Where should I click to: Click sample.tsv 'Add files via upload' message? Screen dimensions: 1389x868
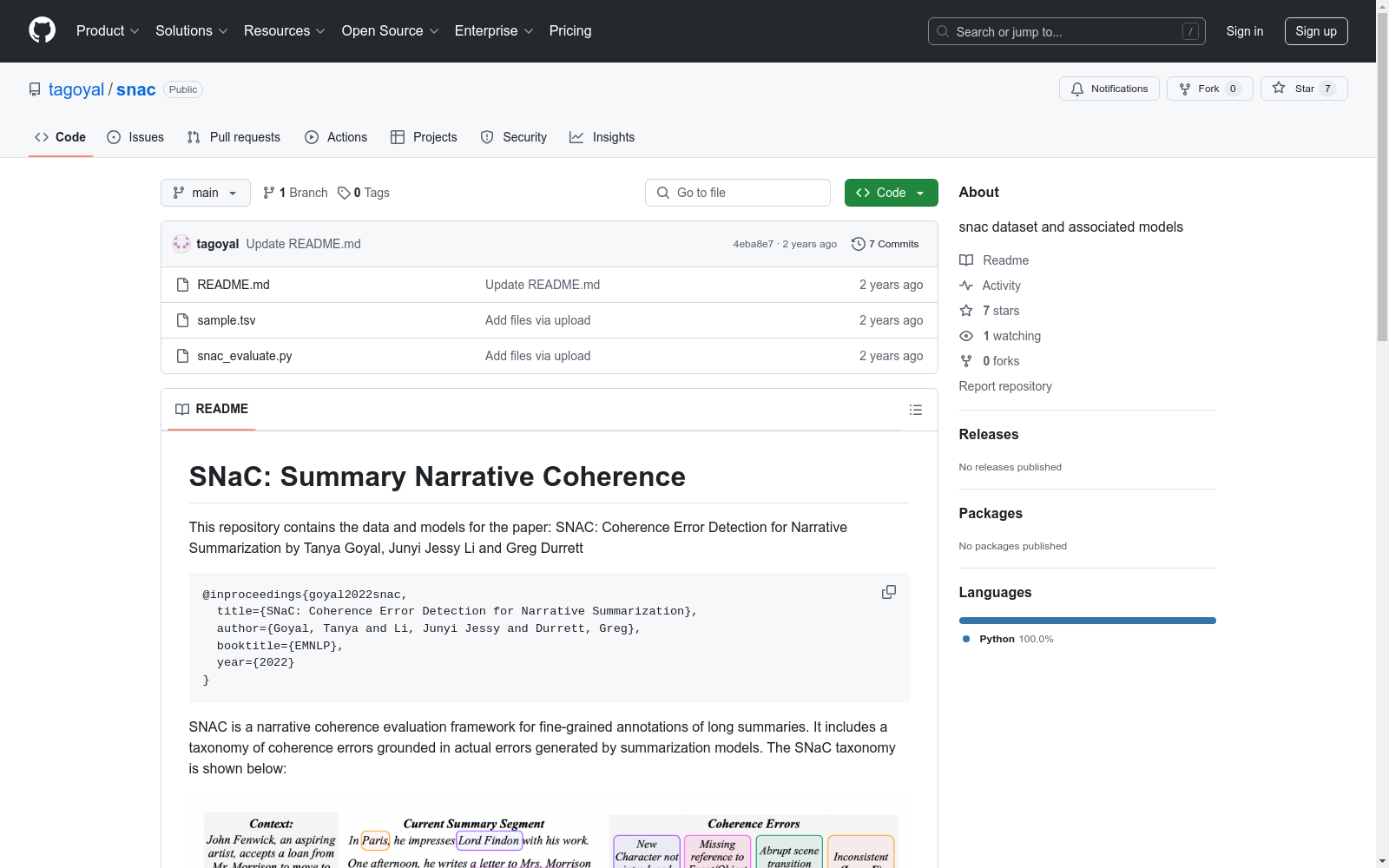(x=538, y=320)
